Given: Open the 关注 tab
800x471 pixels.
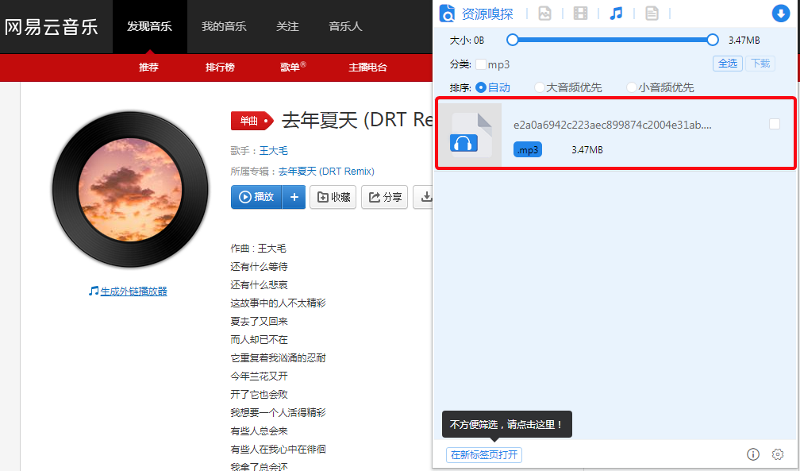Looking at the screenshot, I should (287, 27).
